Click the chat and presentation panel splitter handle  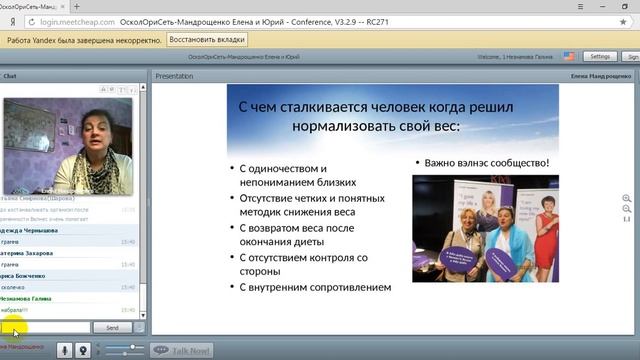pyautogui.click(x=149, y=202)
